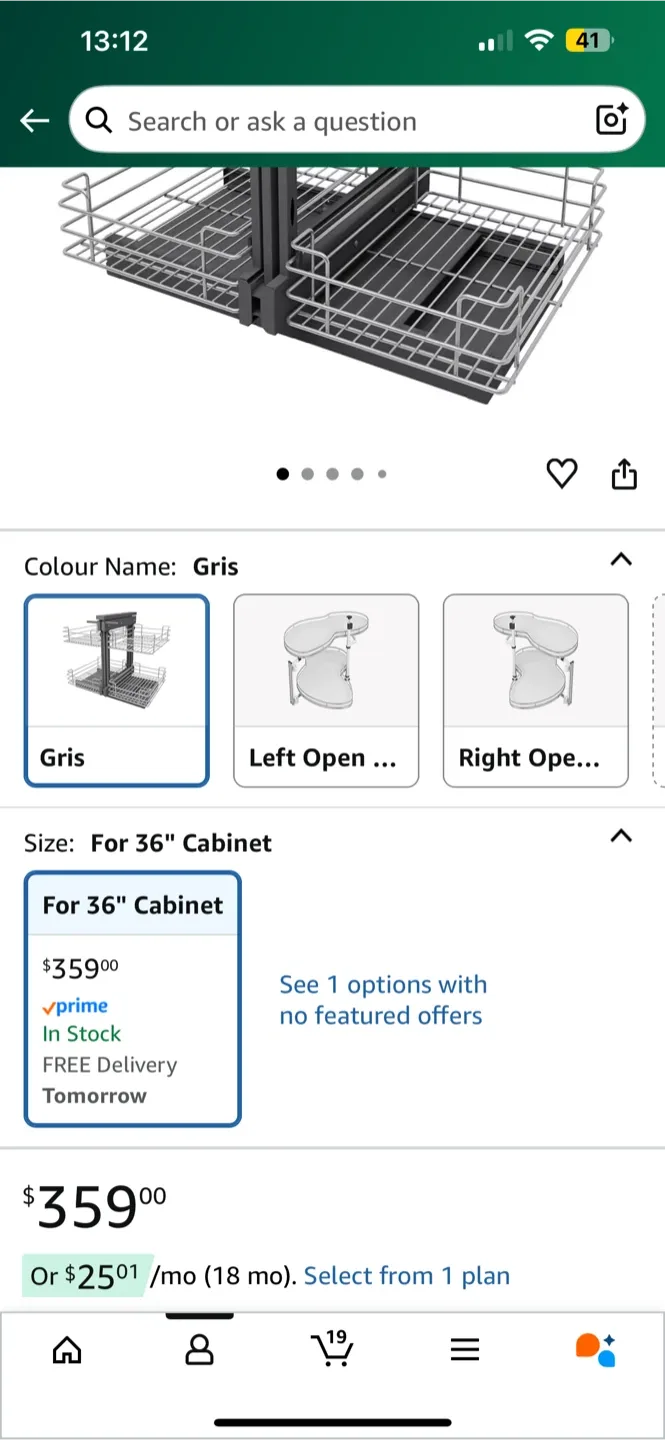Screen dimensions: 665x1440
Task: Select the Right Open colour option
Action: point(536,690)
